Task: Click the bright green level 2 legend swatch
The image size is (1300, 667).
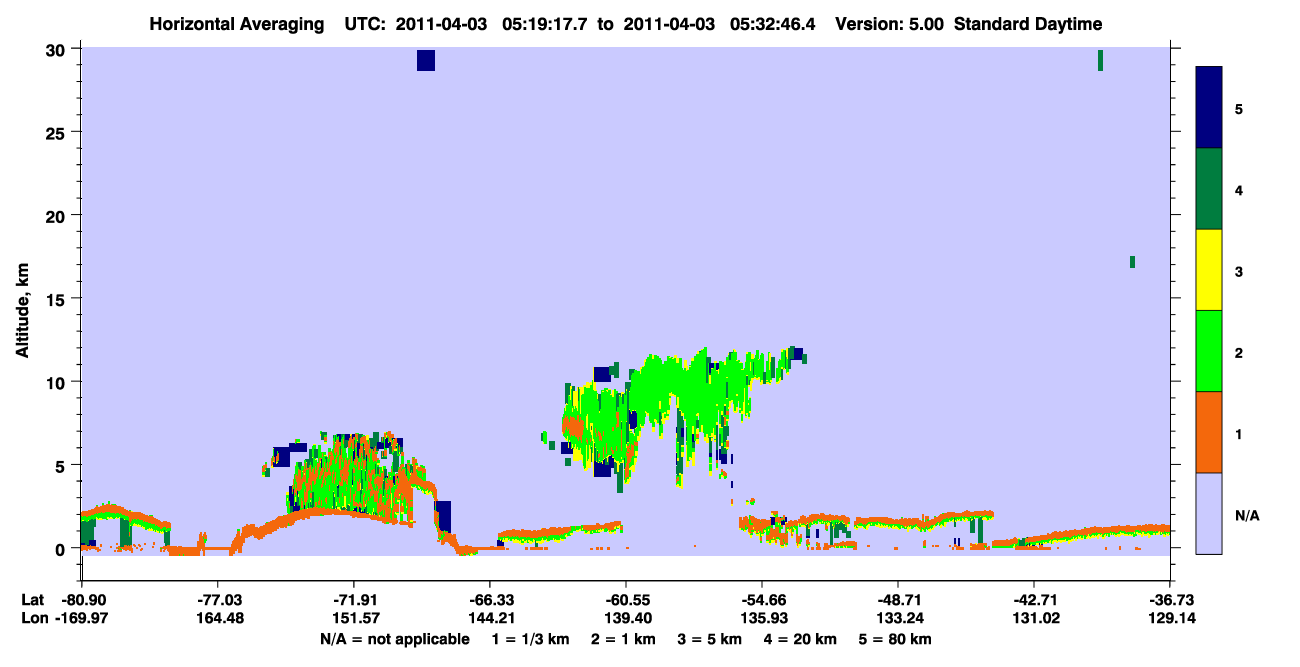Action: tap(1209, 350)
